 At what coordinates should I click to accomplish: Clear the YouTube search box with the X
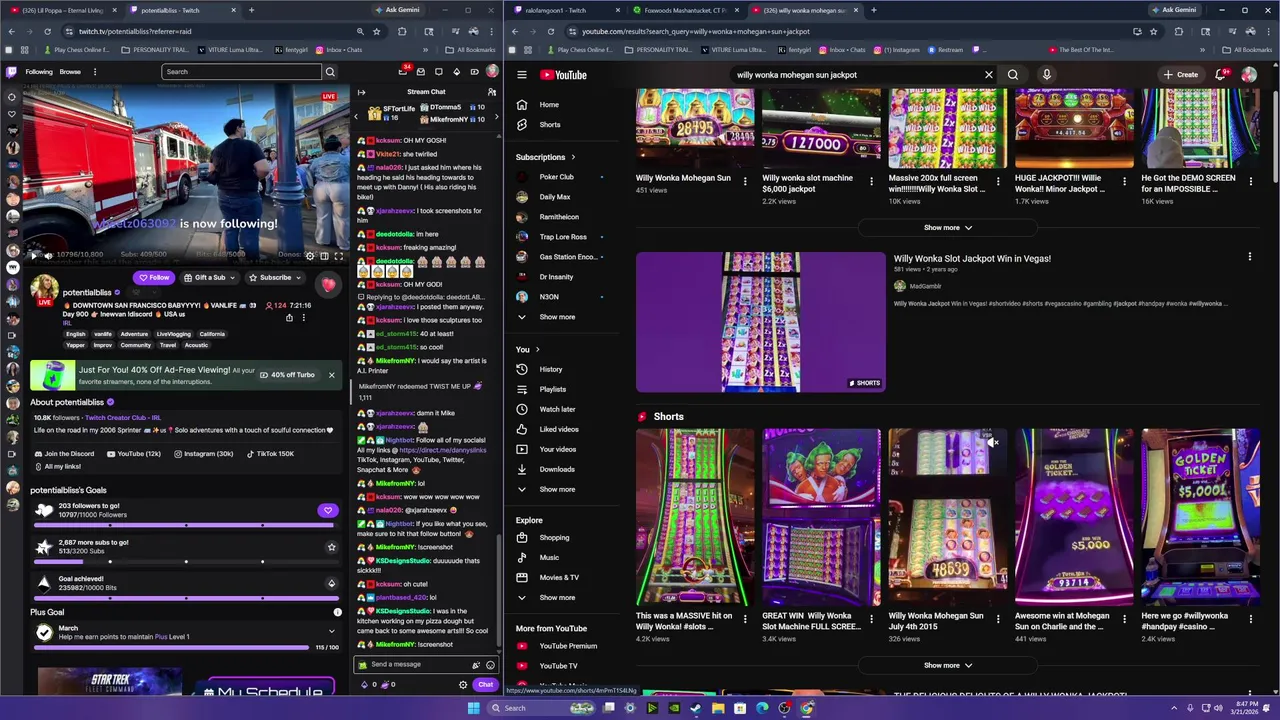tap(989, 75)
